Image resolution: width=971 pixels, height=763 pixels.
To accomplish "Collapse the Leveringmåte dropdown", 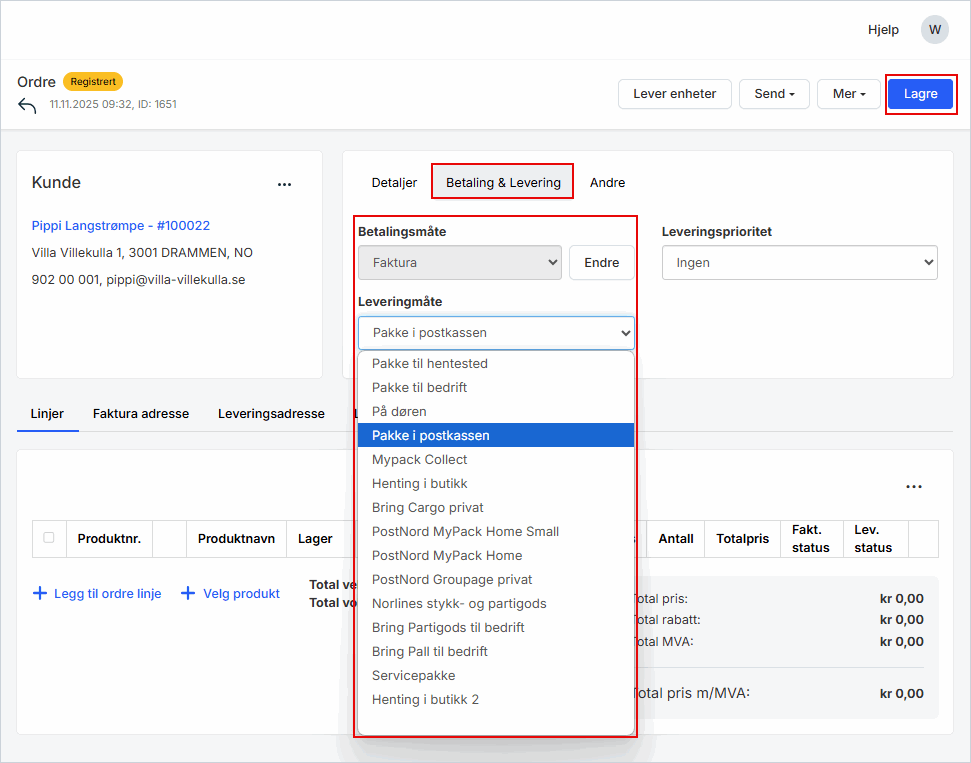I will click(495, 332).
